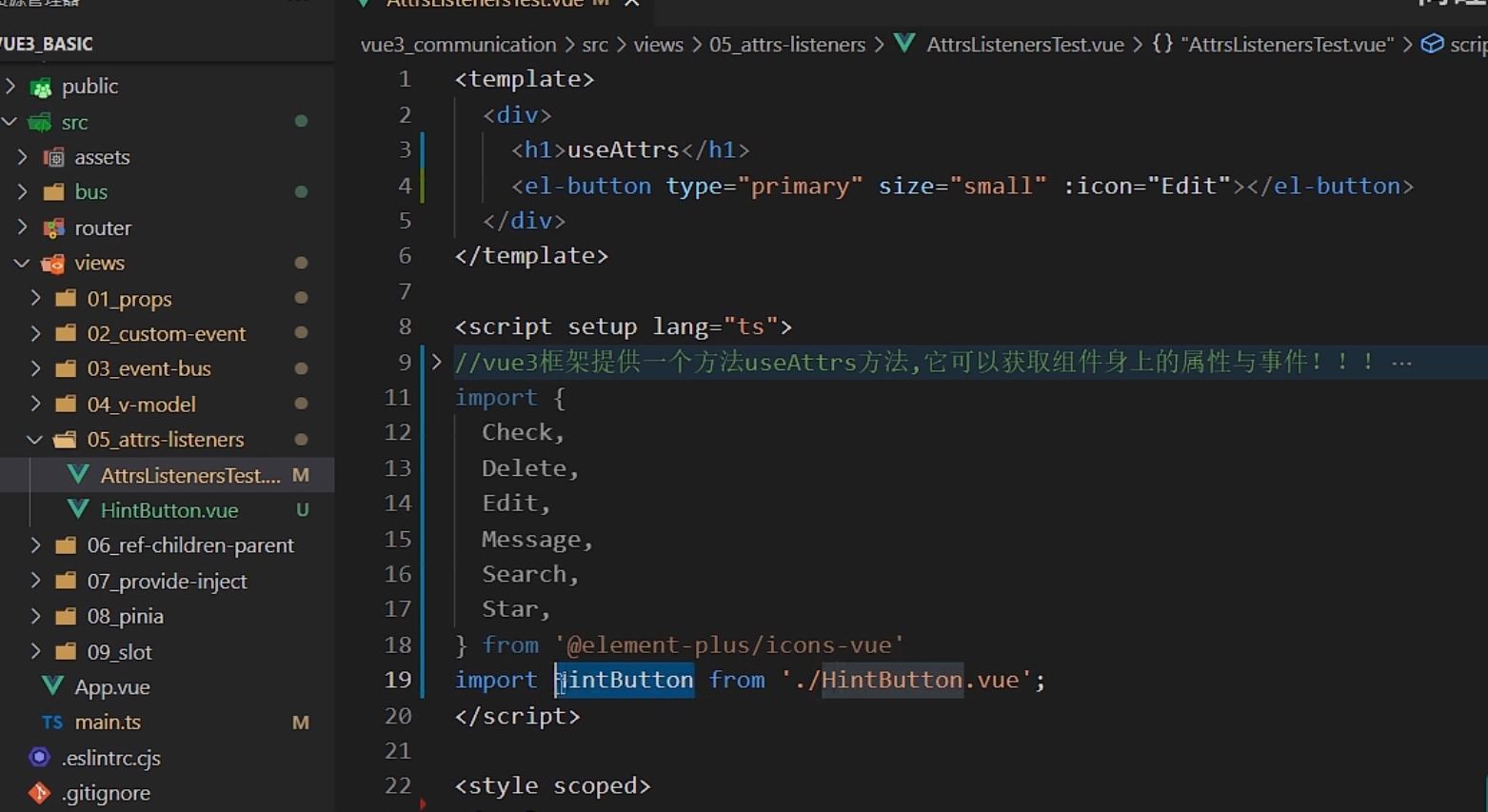Expand the public folder chevron
Viewport: 1488px width, 812px height.
pyautogui.click(x=10, y=87)
